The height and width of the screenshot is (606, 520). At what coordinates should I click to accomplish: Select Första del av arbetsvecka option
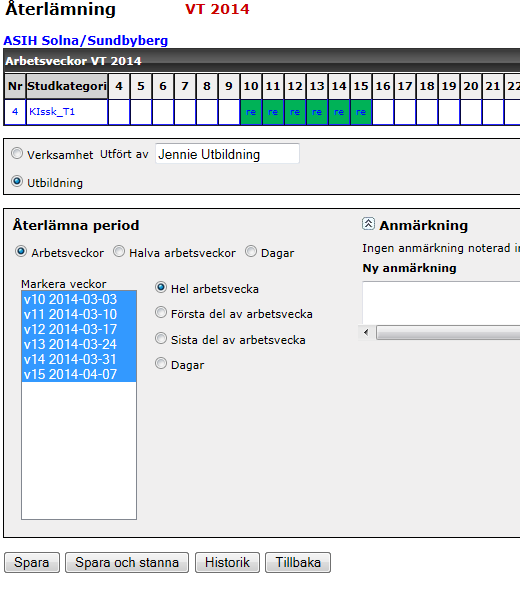click(161, 312)
